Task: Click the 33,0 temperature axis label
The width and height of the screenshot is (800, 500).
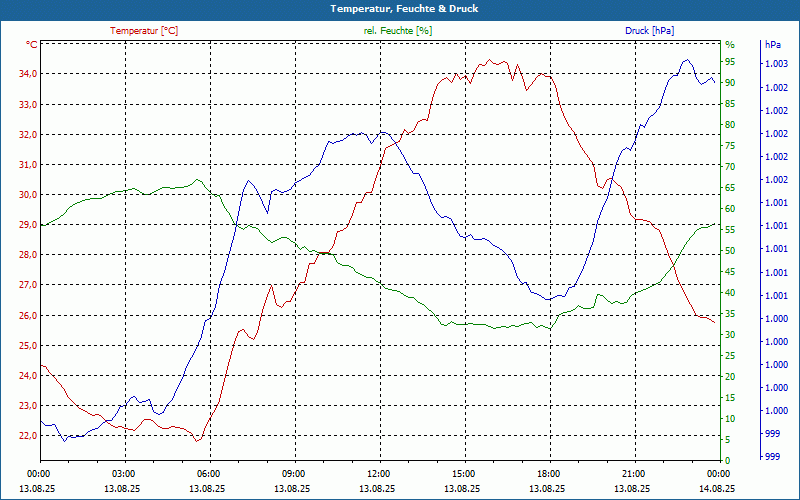Action: coord(29,105)
